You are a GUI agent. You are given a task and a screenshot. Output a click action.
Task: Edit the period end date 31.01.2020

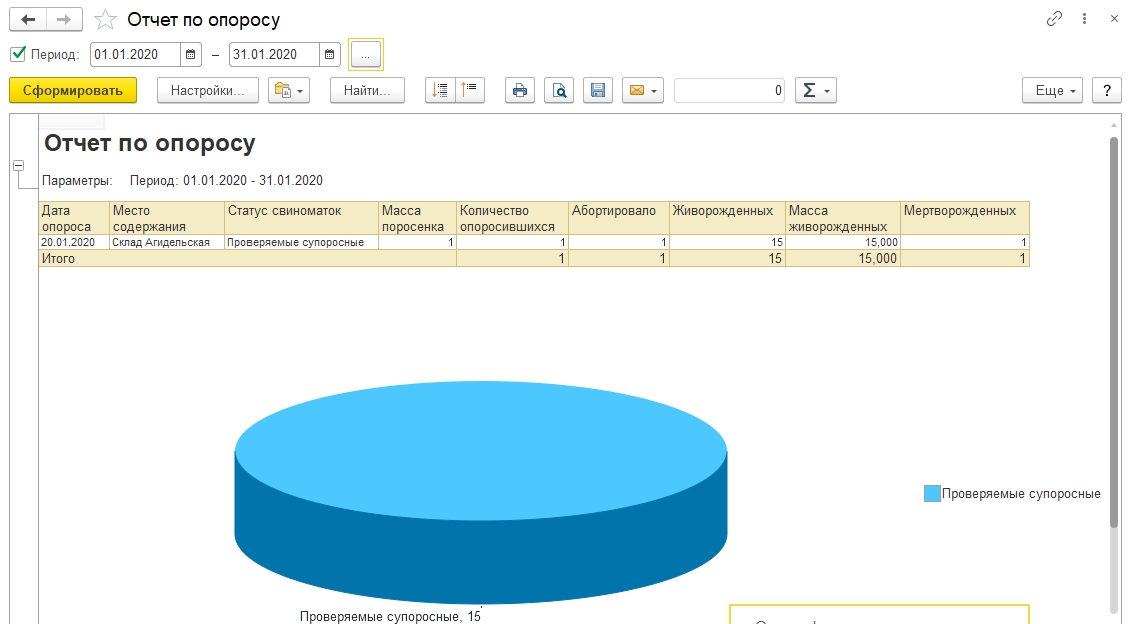(x=274, y=54)
